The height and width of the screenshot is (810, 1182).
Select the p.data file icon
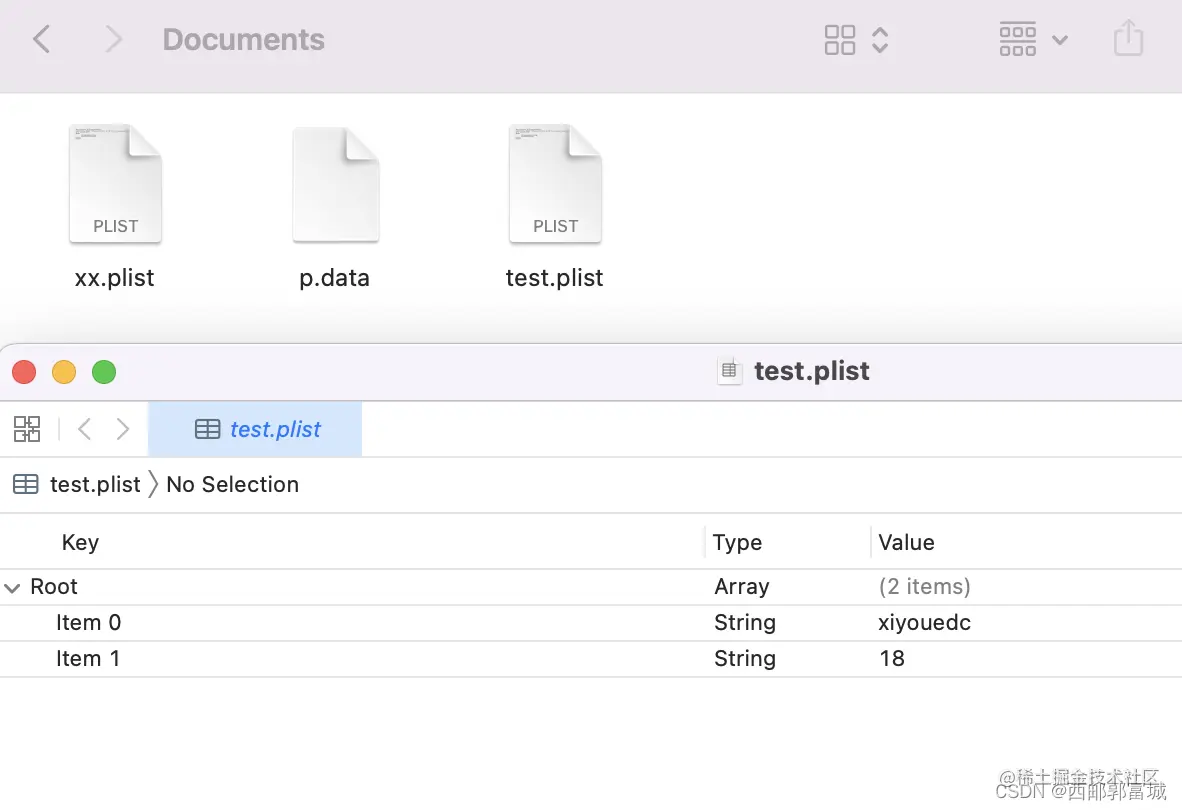point(335,186)
